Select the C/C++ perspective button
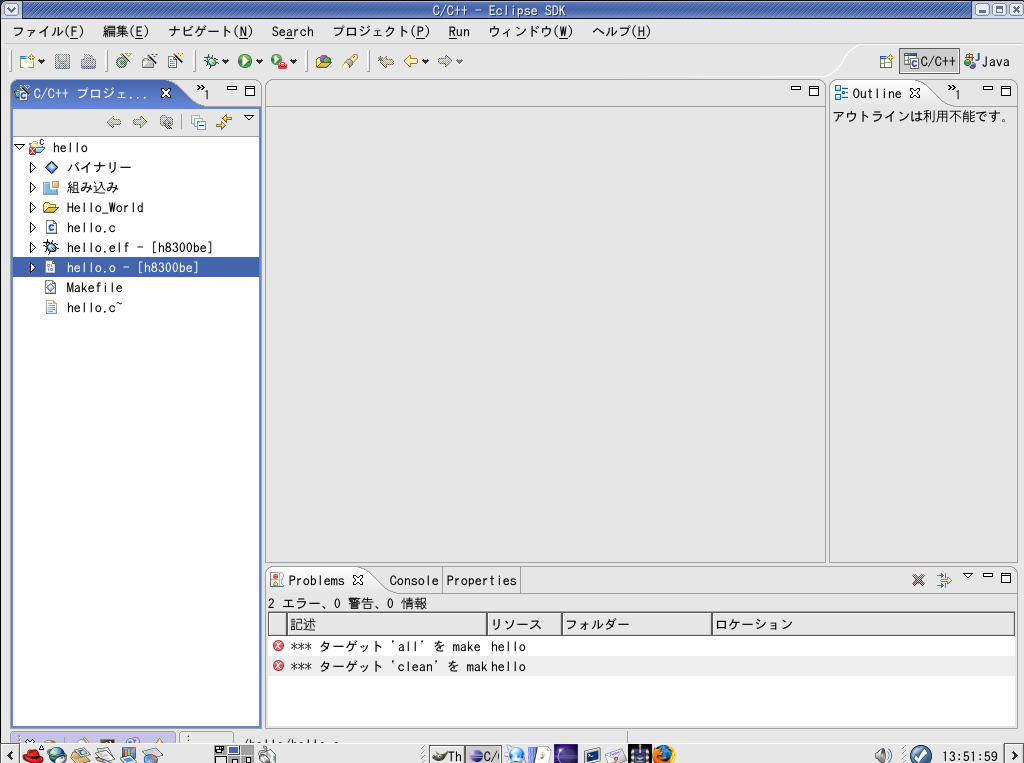 pos(929,61)
